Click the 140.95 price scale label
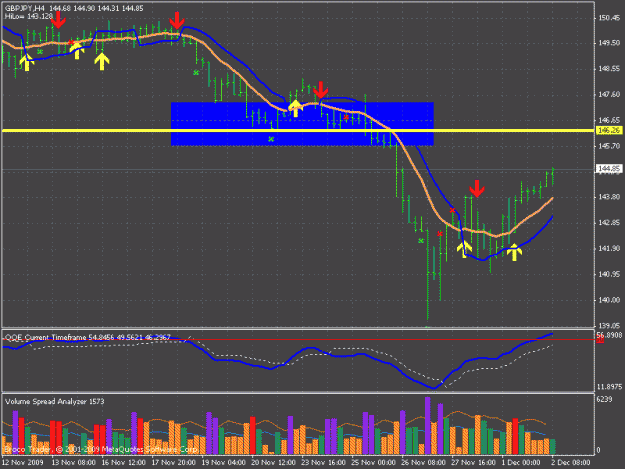Screen dimensions: 625x469 [609, 274]
